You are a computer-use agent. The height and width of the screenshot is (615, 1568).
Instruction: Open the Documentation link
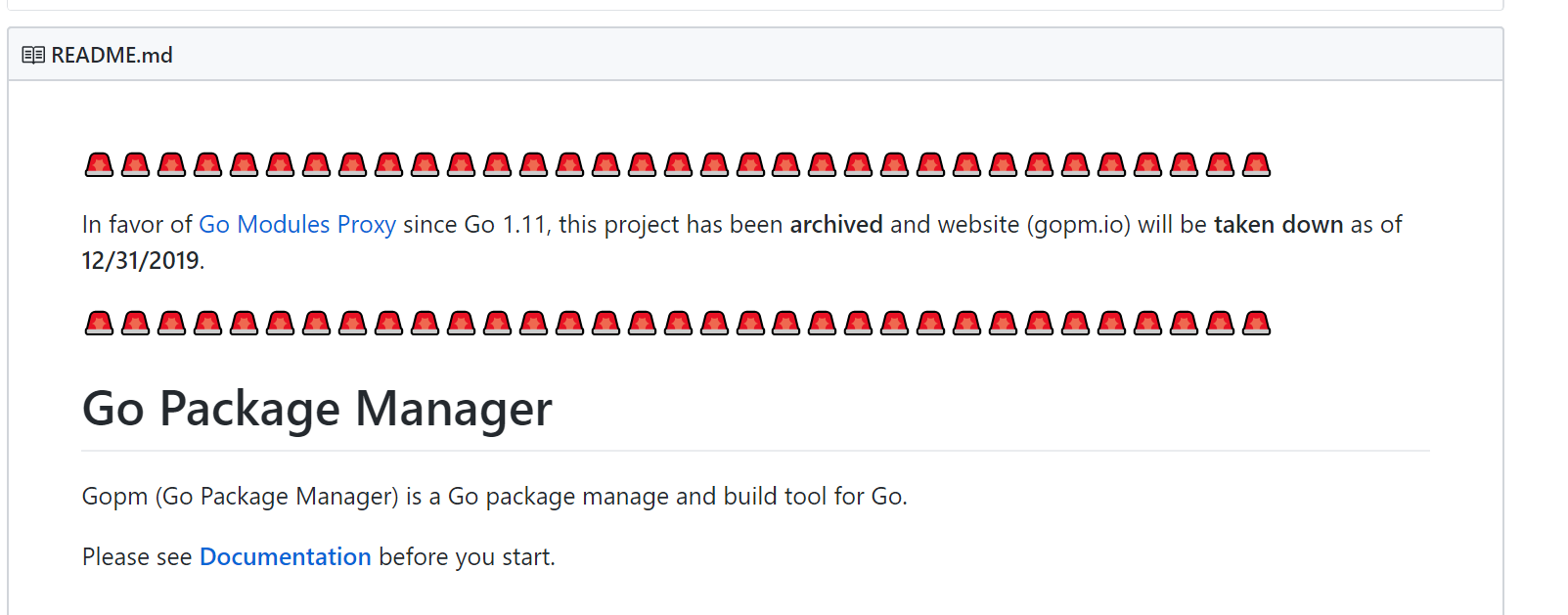(285, 557)
